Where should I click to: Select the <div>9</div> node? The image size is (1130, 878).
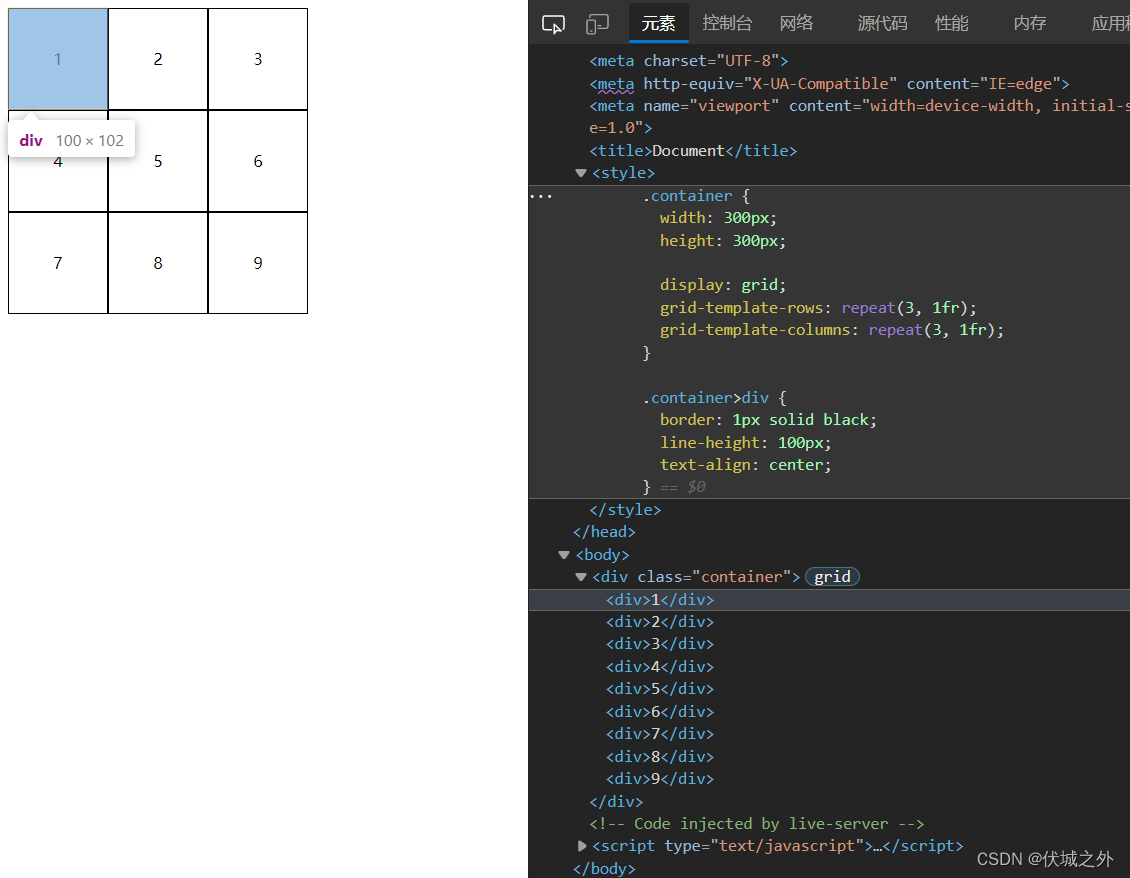point(659,779)
